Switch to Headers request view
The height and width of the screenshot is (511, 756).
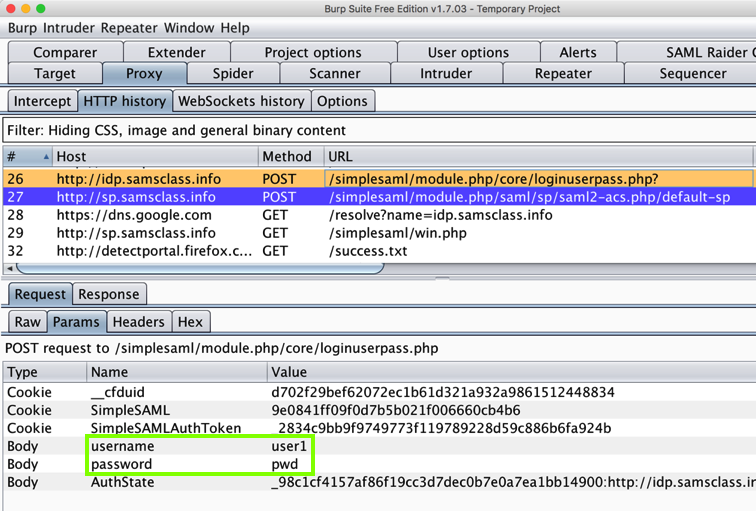pos(139,322)
